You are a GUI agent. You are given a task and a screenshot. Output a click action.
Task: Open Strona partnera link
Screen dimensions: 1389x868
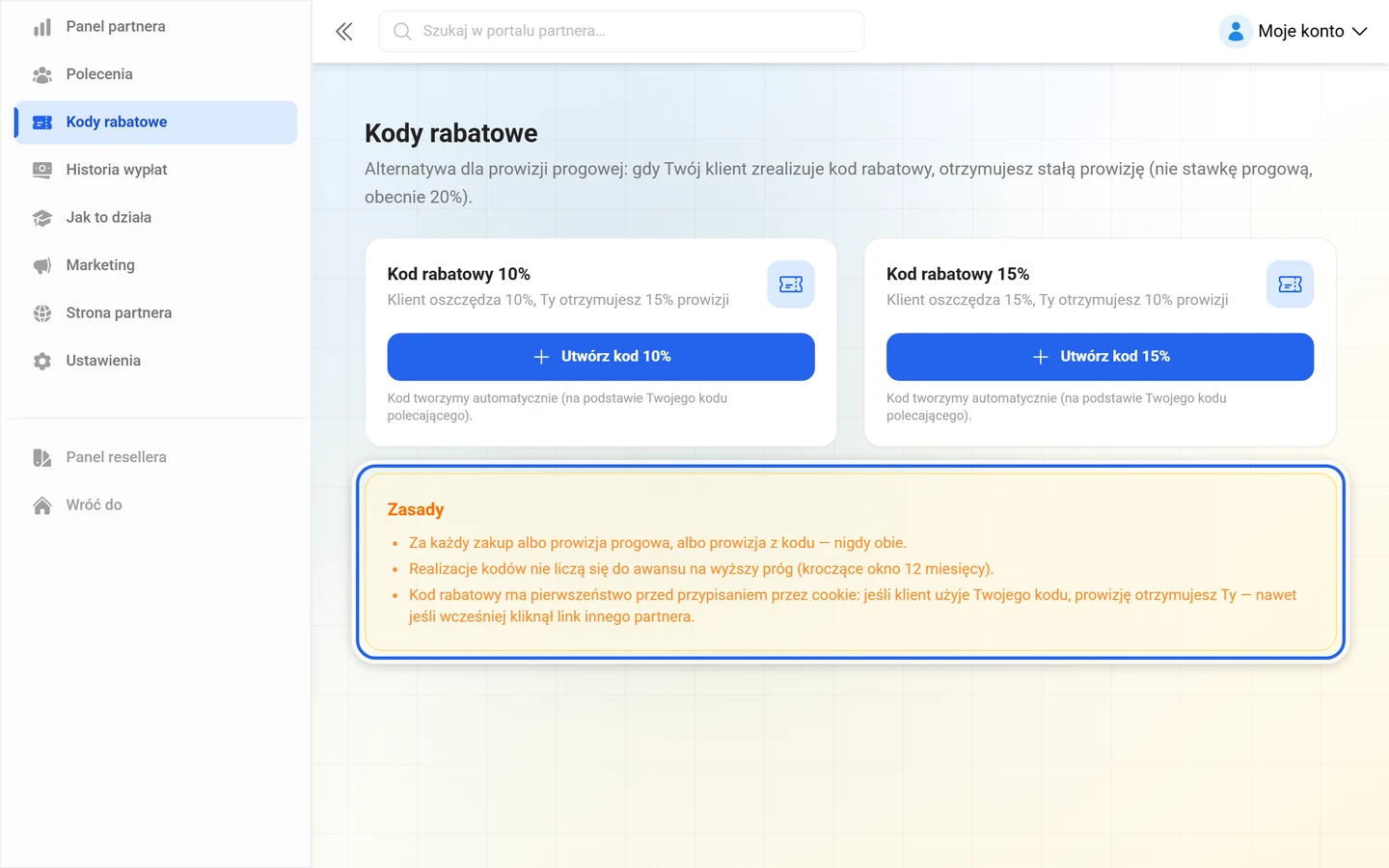(x=156, y=313)
